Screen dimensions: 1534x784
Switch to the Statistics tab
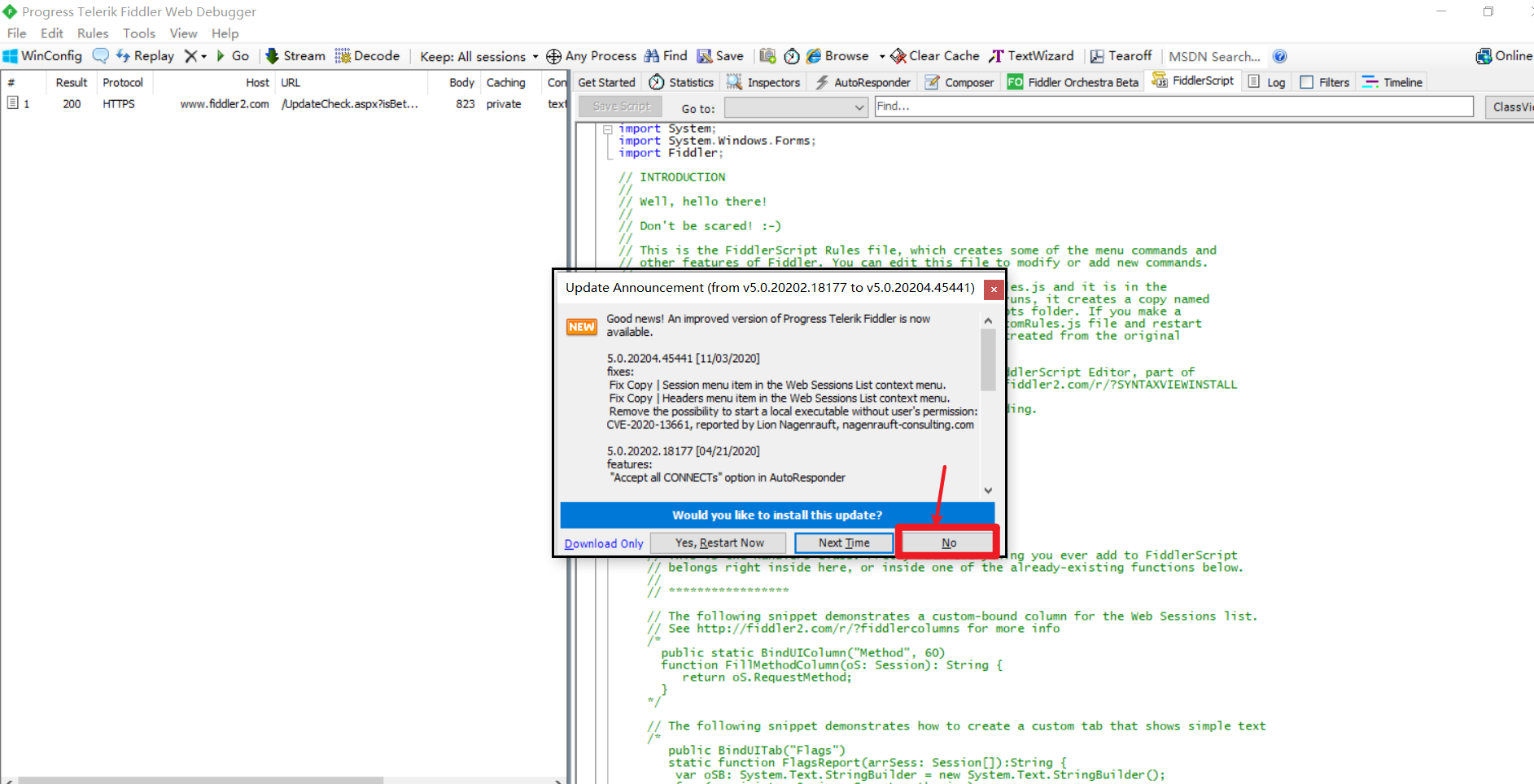(682, 82)
